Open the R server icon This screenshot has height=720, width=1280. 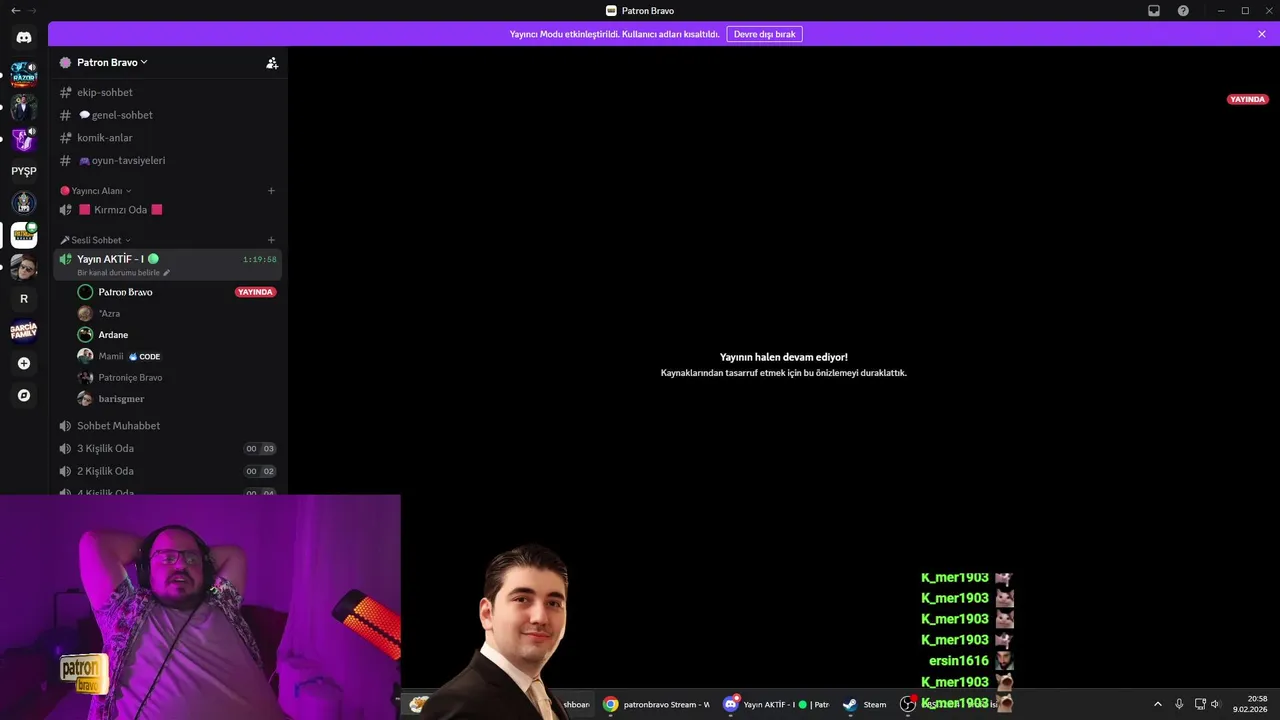click(x=24, y=299)
